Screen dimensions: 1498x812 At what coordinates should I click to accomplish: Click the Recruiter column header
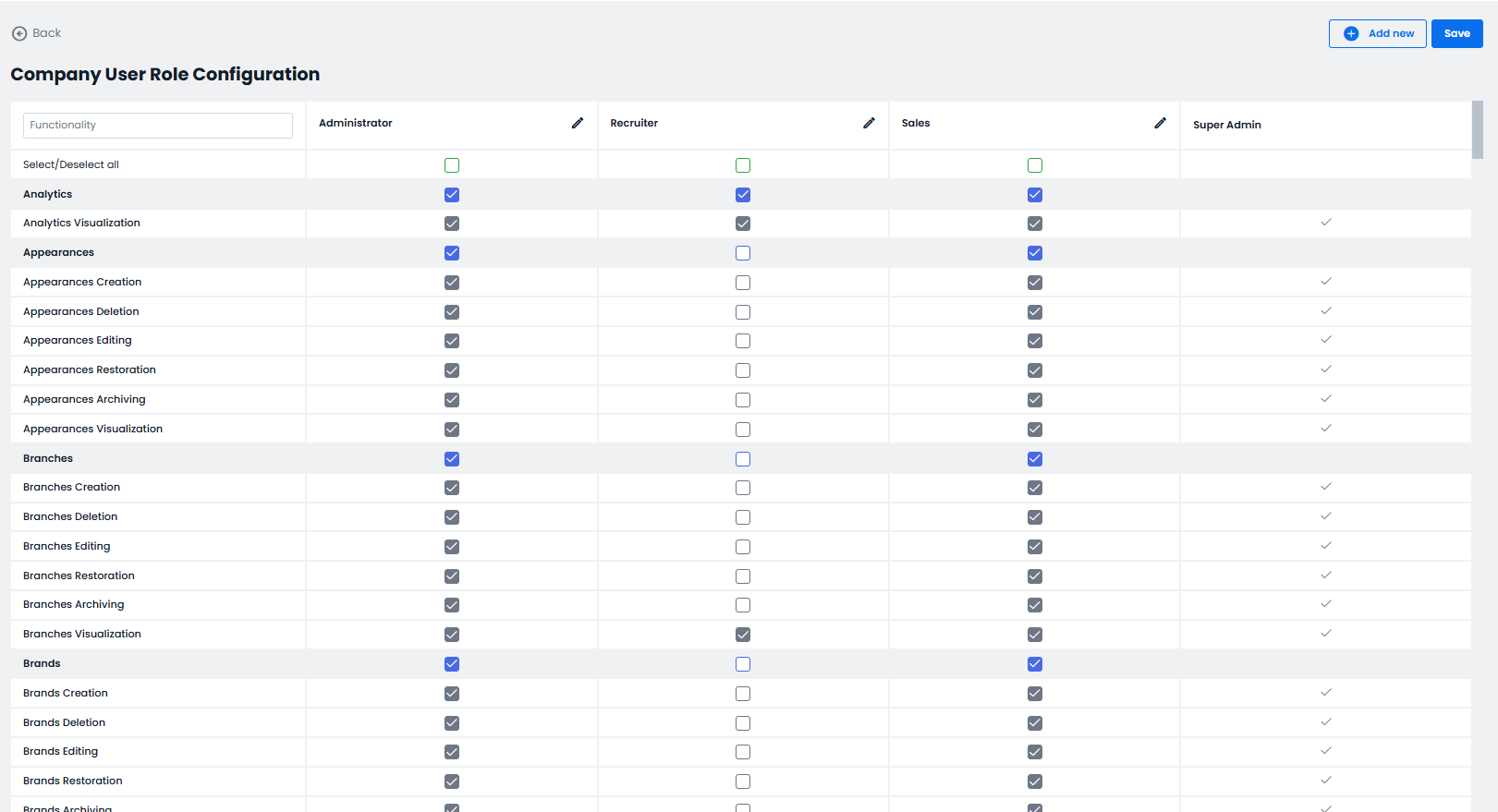tap(634, 123)
